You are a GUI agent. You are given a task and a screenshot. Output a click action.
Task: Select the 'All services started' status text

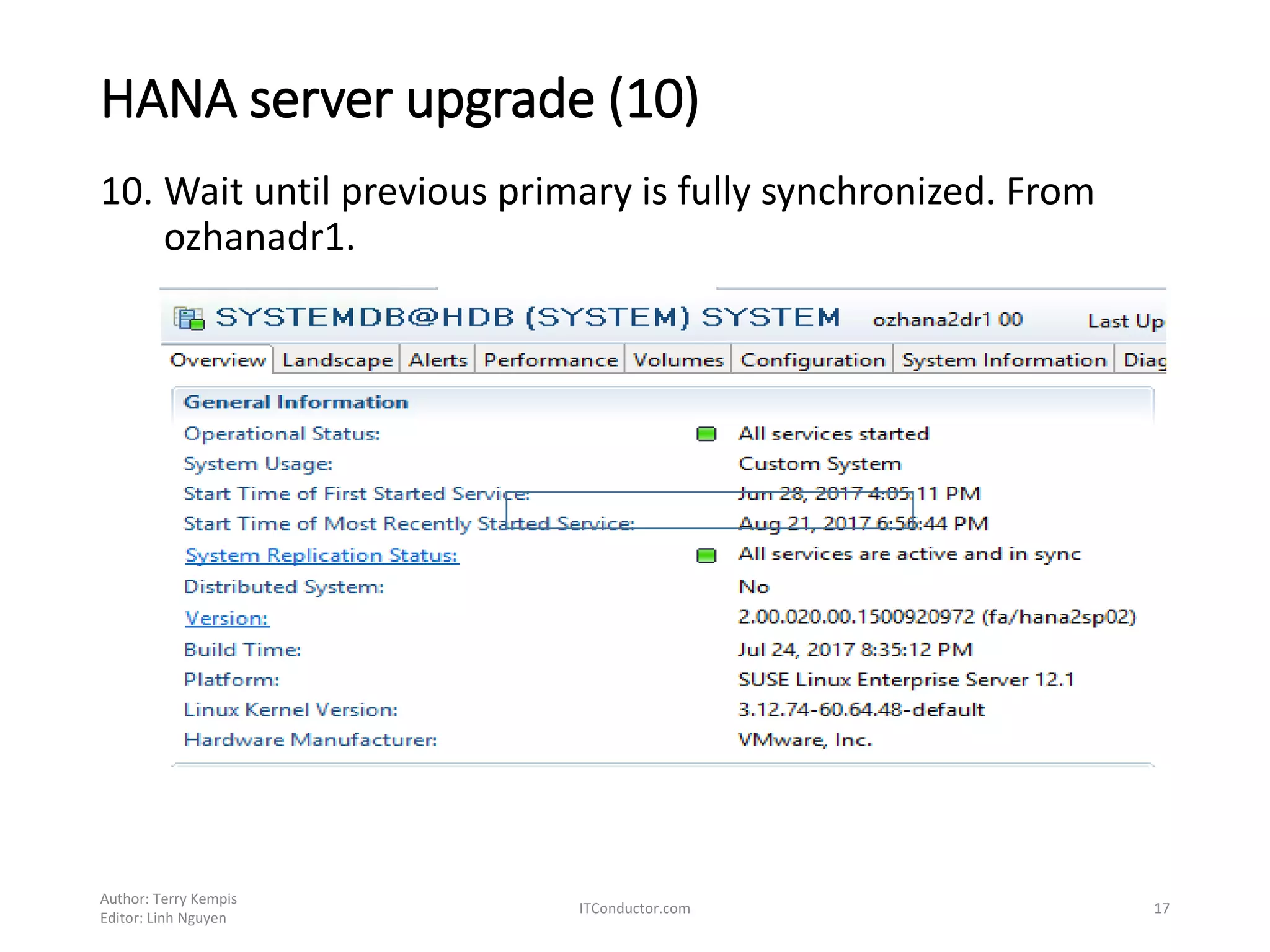(833, 433)
